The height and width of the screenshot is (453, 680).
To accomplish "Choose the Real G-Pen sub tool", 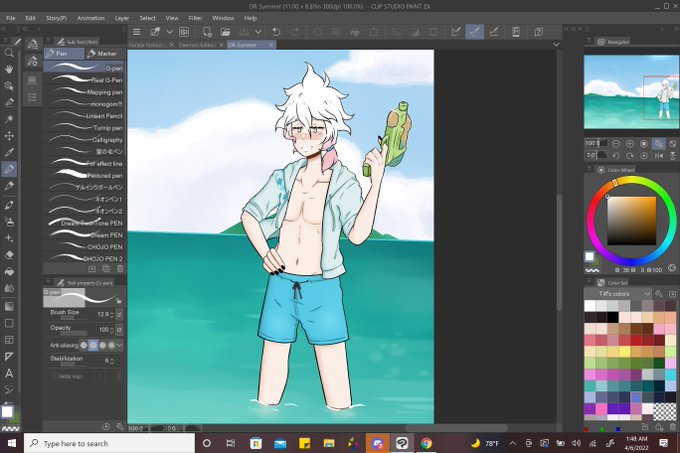I will tap(84, 80).
